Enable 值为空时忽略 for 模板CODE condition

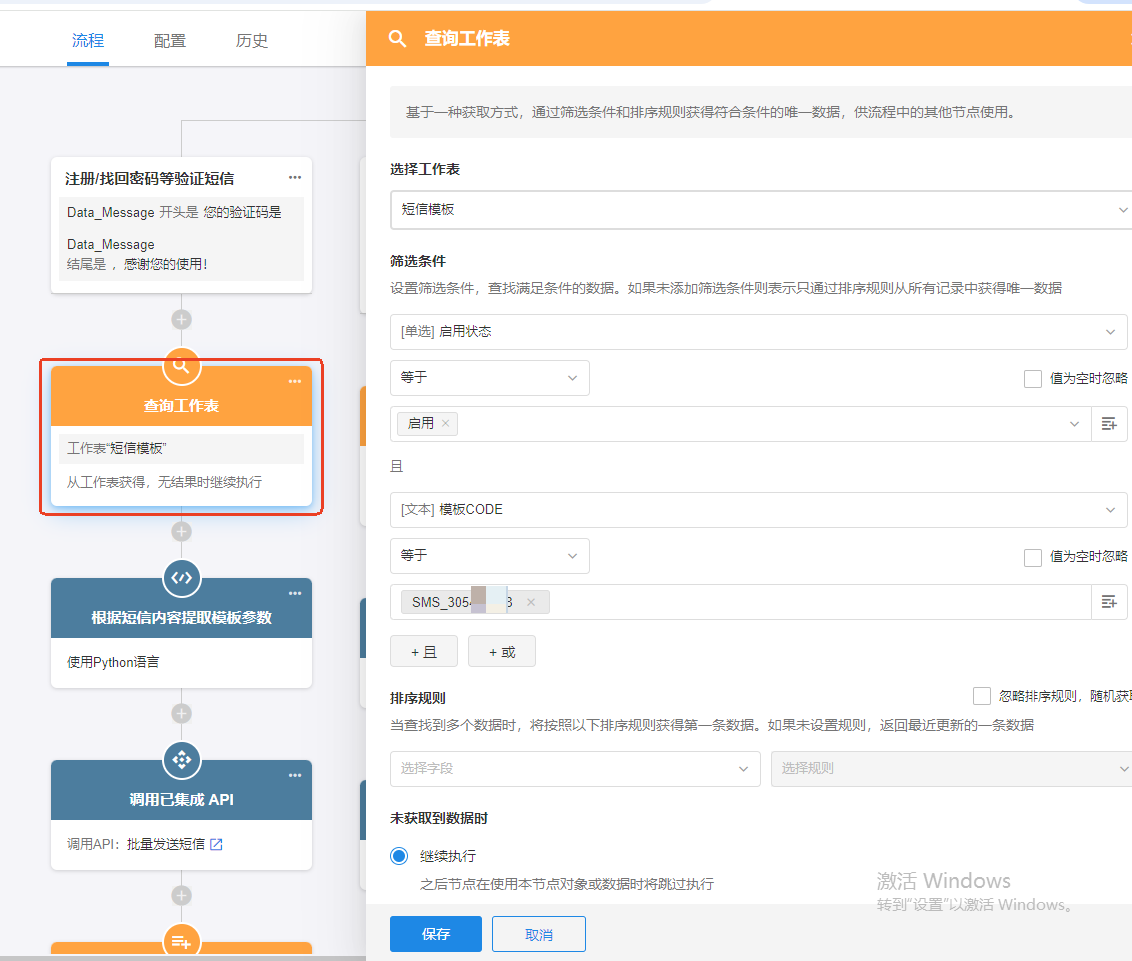click(x=1033, y=557)
